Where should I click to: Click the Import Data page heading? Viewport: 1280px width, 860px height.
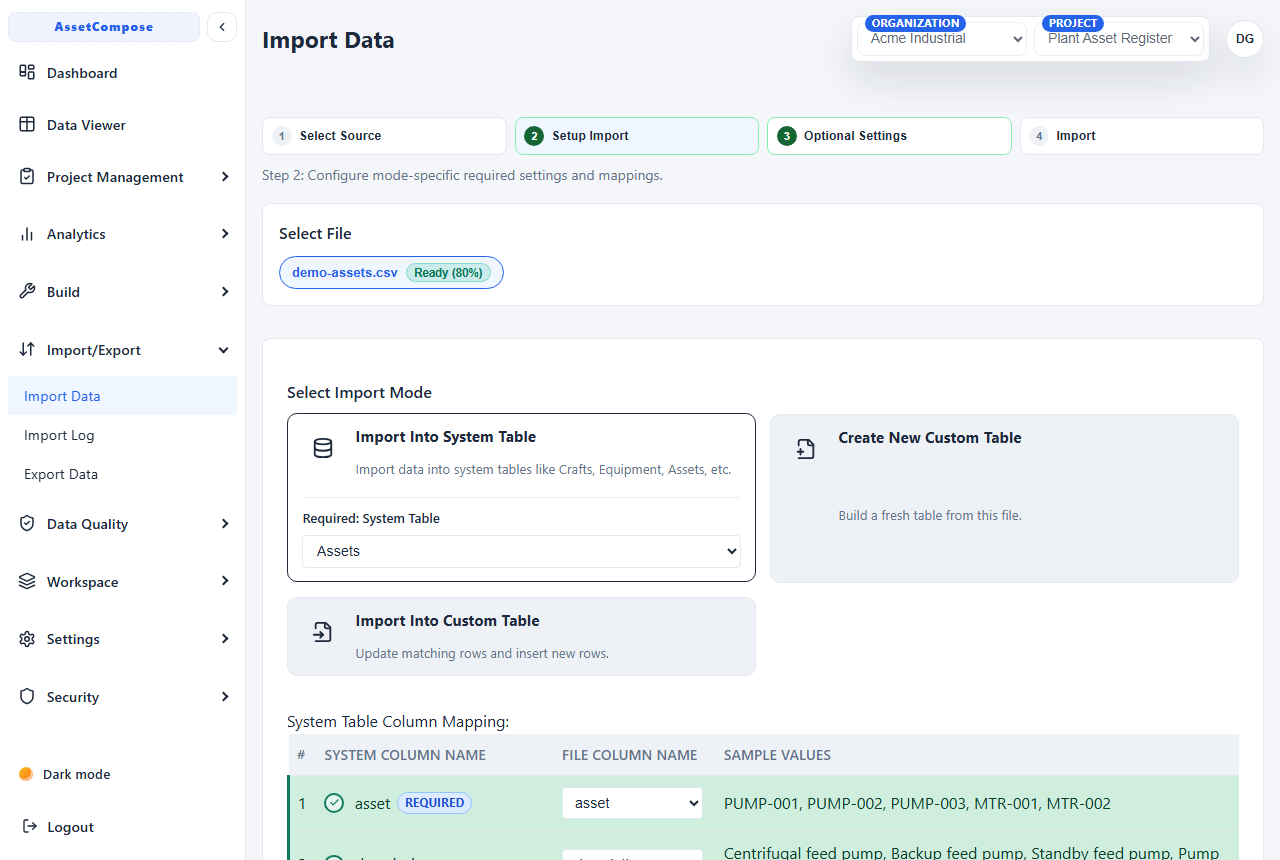tap(328, 40)
